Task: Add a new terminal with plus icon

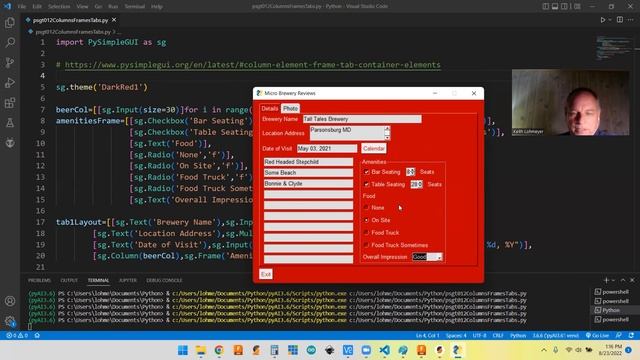Action: (606, 280)
